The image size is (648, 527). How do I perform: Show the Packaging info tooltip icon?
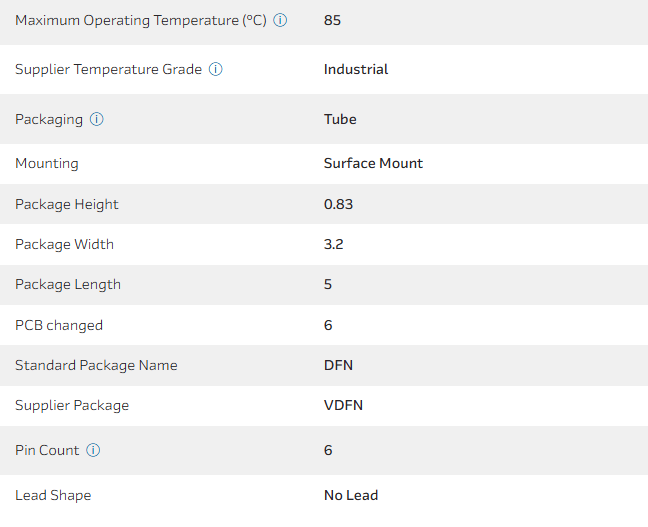point(97,119)
